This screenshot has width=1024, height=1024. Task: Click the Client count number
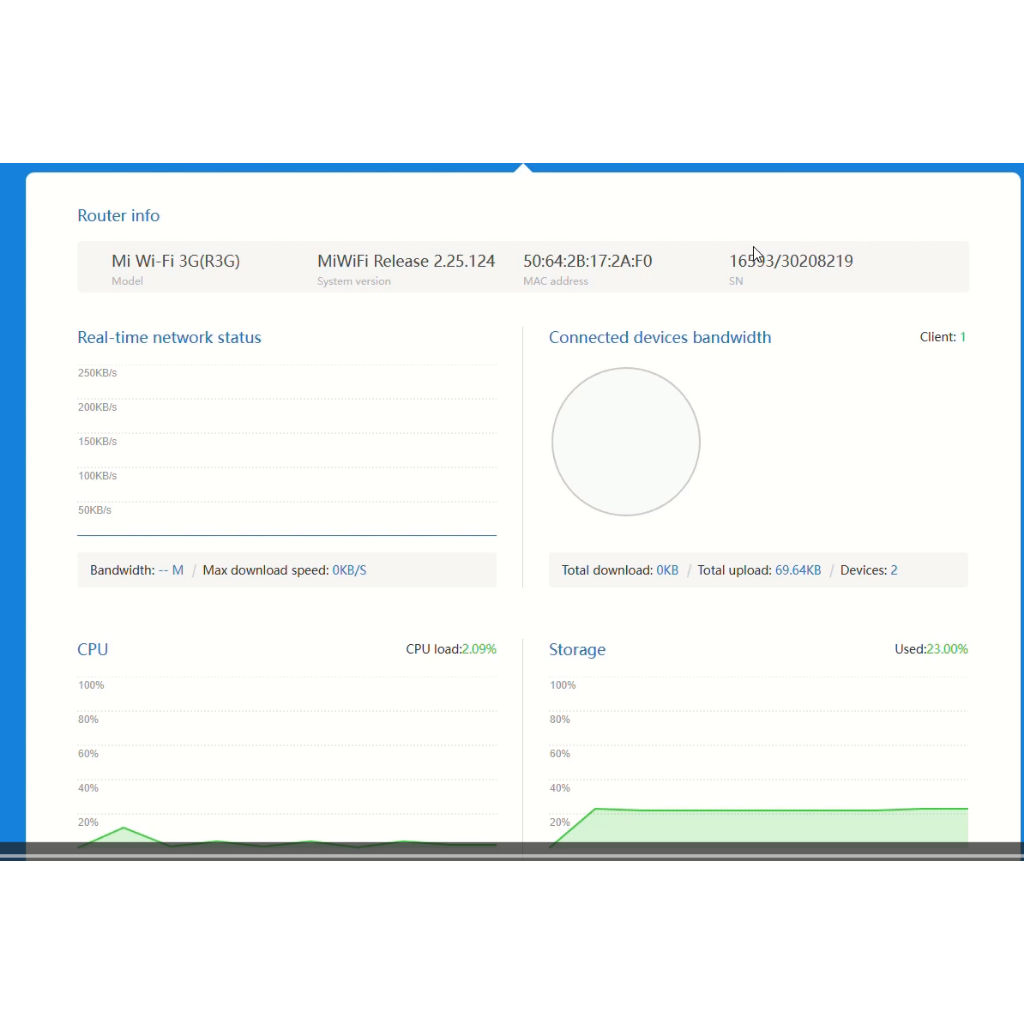pos(963,337)
